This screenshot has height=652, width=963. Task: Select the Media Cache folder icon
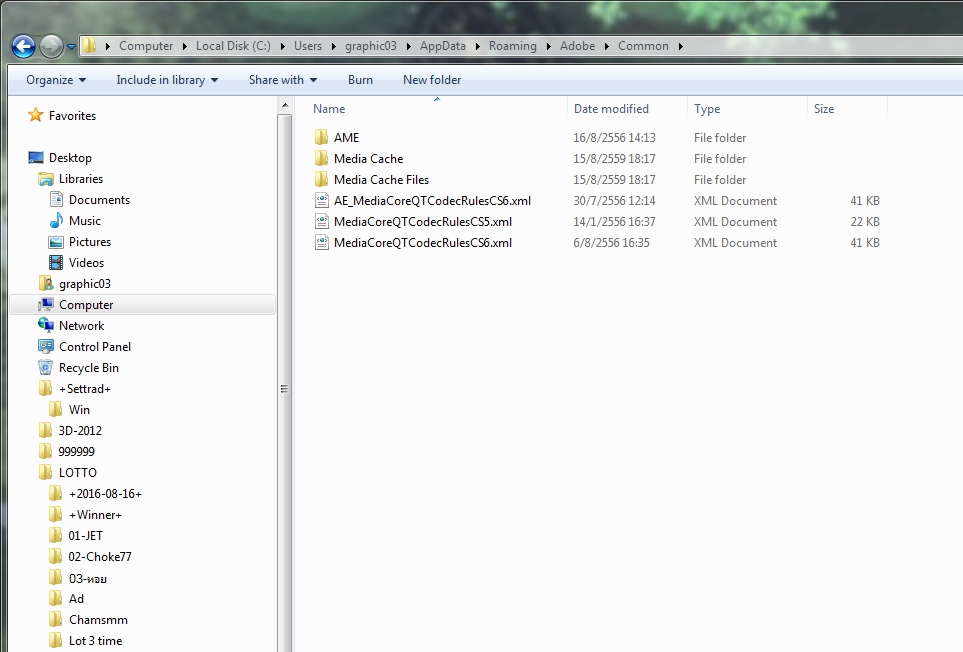coord(321,158)
